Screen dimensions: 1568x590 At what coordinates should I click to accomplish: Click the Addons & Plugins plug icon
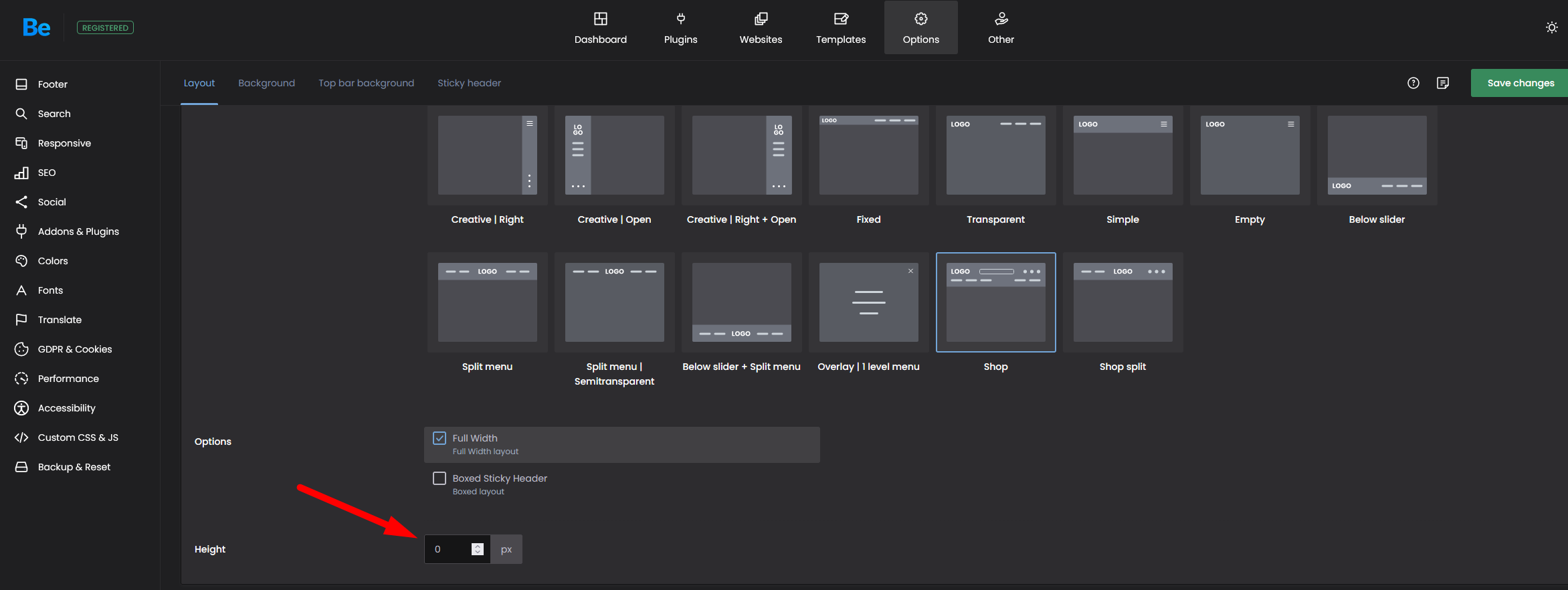pyautogui.click(x=21, y=231)
